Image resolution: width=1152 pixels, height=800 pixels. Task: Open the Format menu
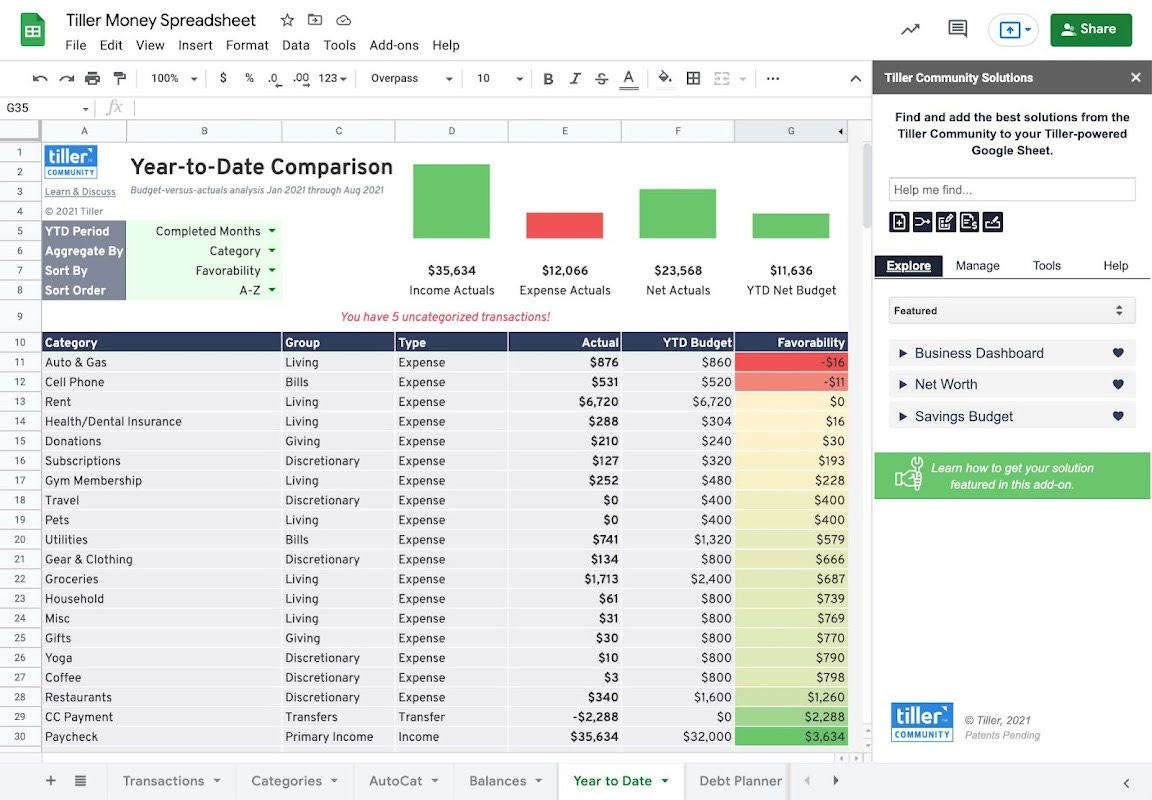[247, 45]
